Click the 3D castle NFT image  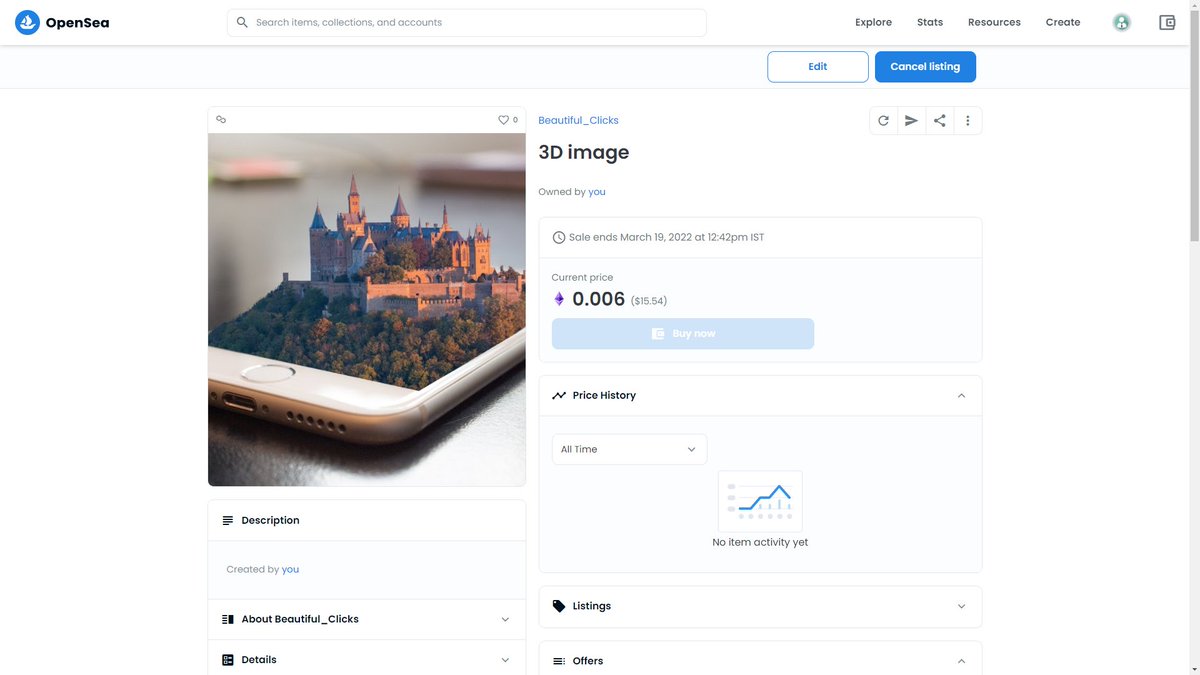click(367, 310)
